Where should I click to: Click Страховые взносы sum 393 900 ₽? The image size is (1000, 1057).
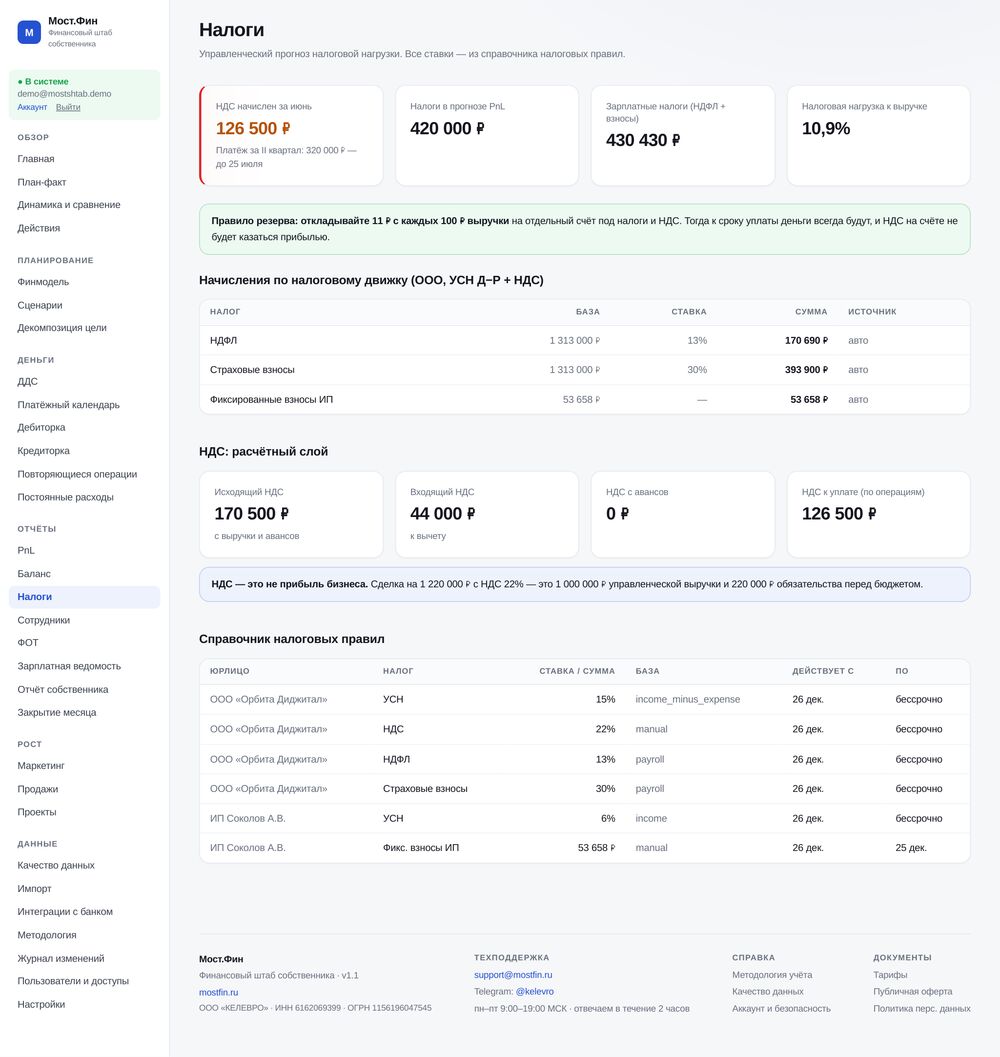click(806, 369)
